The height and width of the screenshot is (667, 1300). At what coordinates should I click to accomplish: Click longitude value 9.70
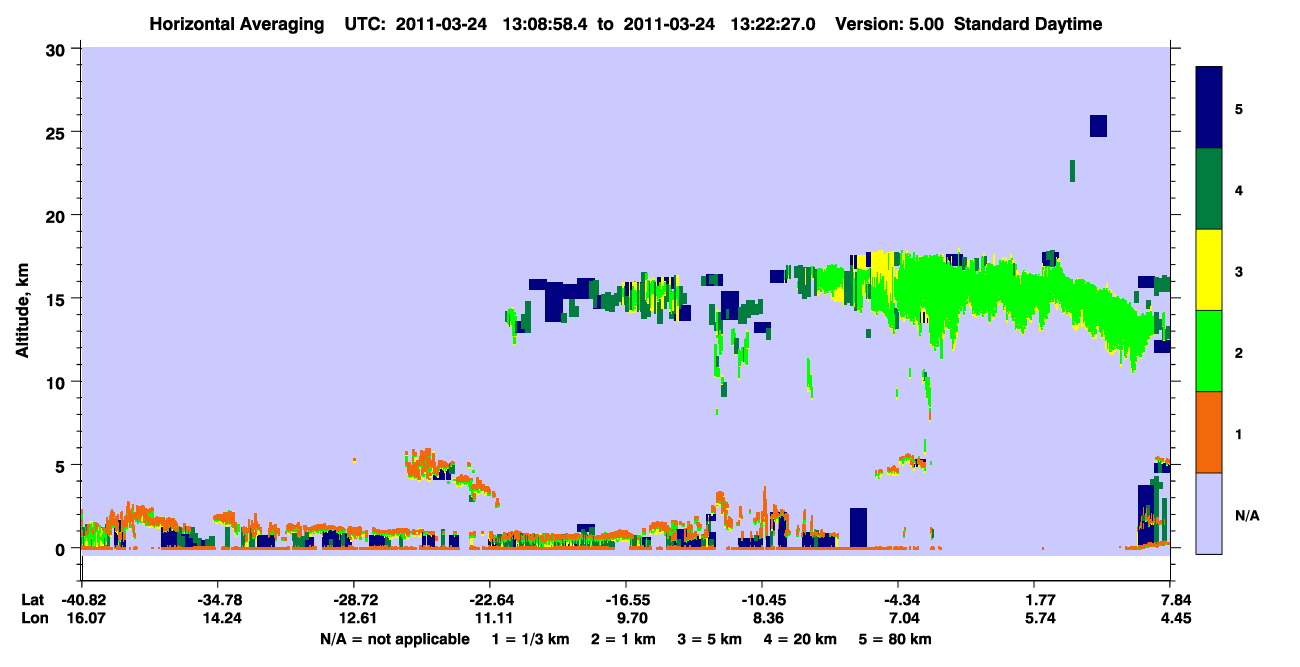pos(632,619)
